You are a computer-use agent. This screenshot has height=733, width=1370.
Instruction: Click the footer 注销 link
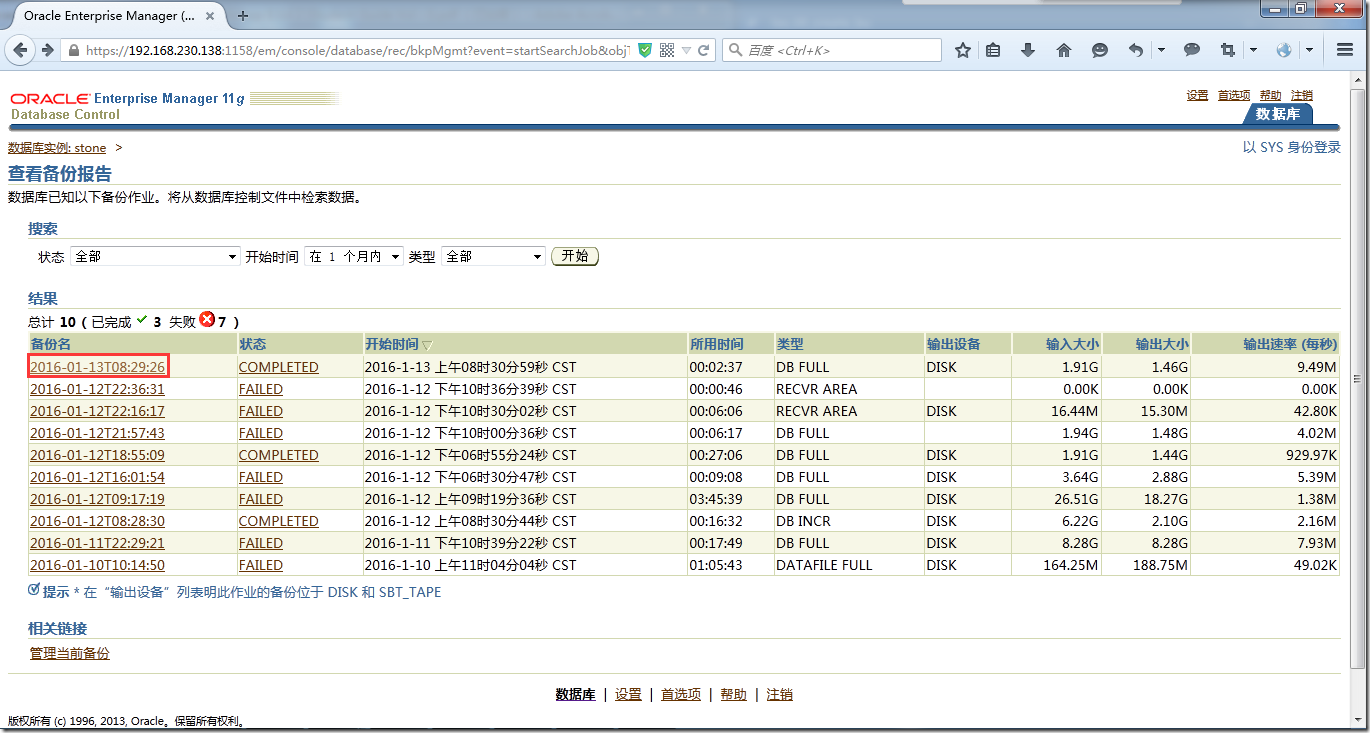coord(780,694)
